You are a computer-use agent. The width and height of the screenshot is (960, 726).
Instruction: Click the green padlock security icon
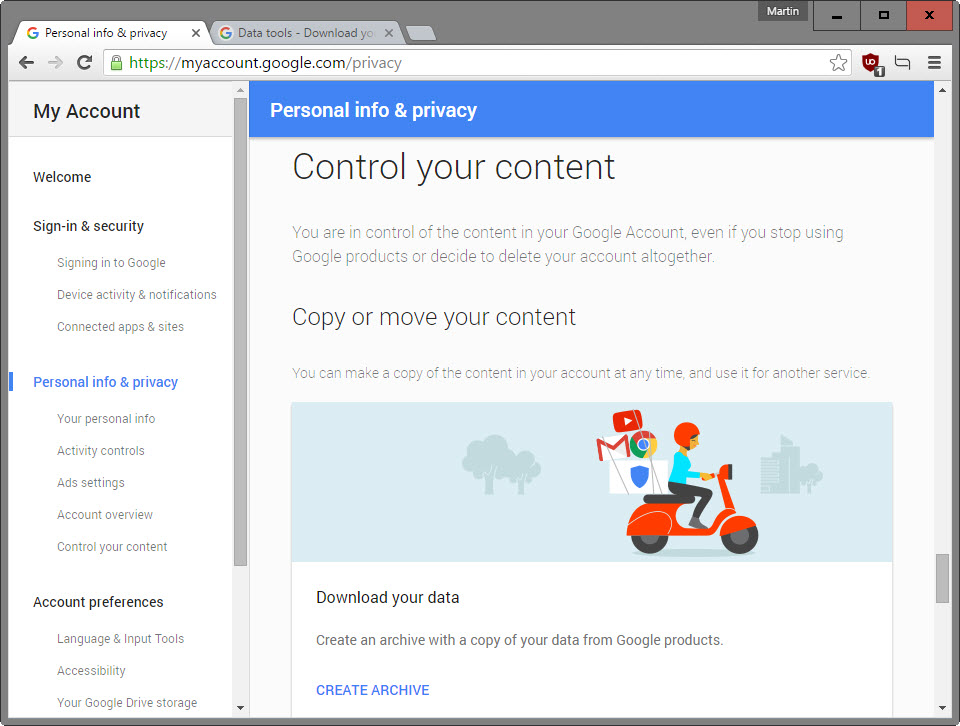pyautogui.click(x=116, y=62)
